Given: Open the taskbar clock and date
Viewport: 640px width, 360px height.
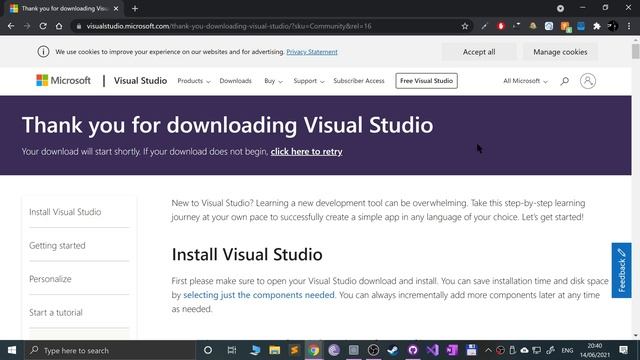Looking at the screenshot, I should point(595,350).
